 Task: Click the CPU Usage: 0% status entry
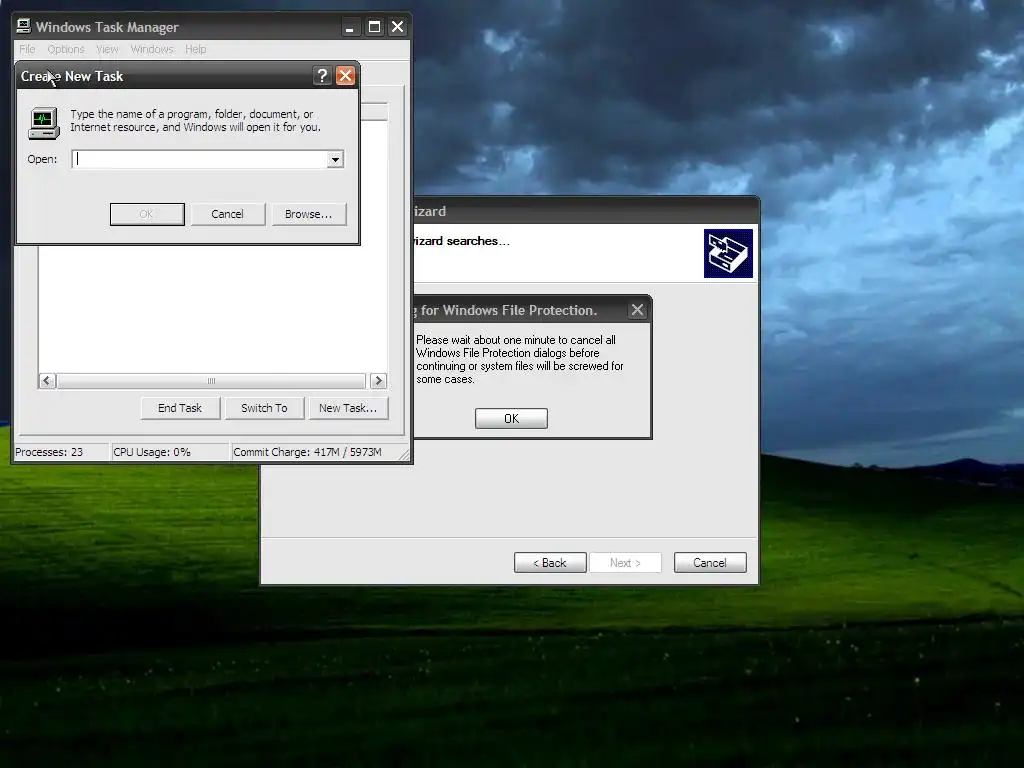point(170,452)
